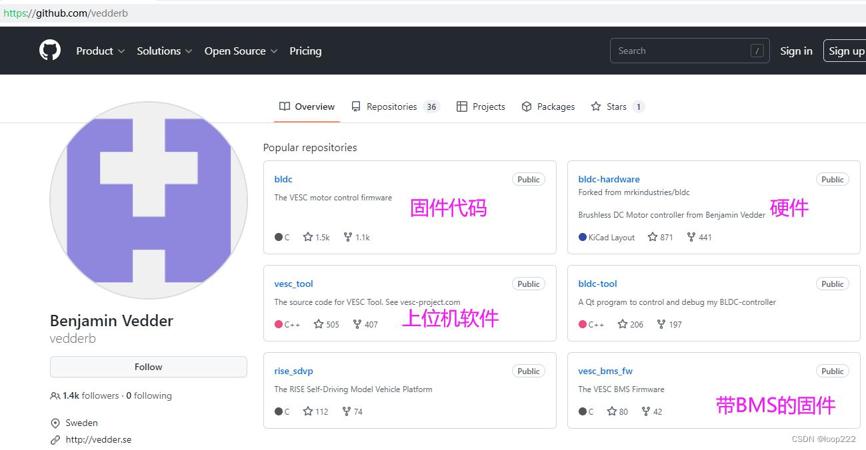The image size is (866, 450).
Task: Click the KiCad Layout language dot
Action: 582,237
